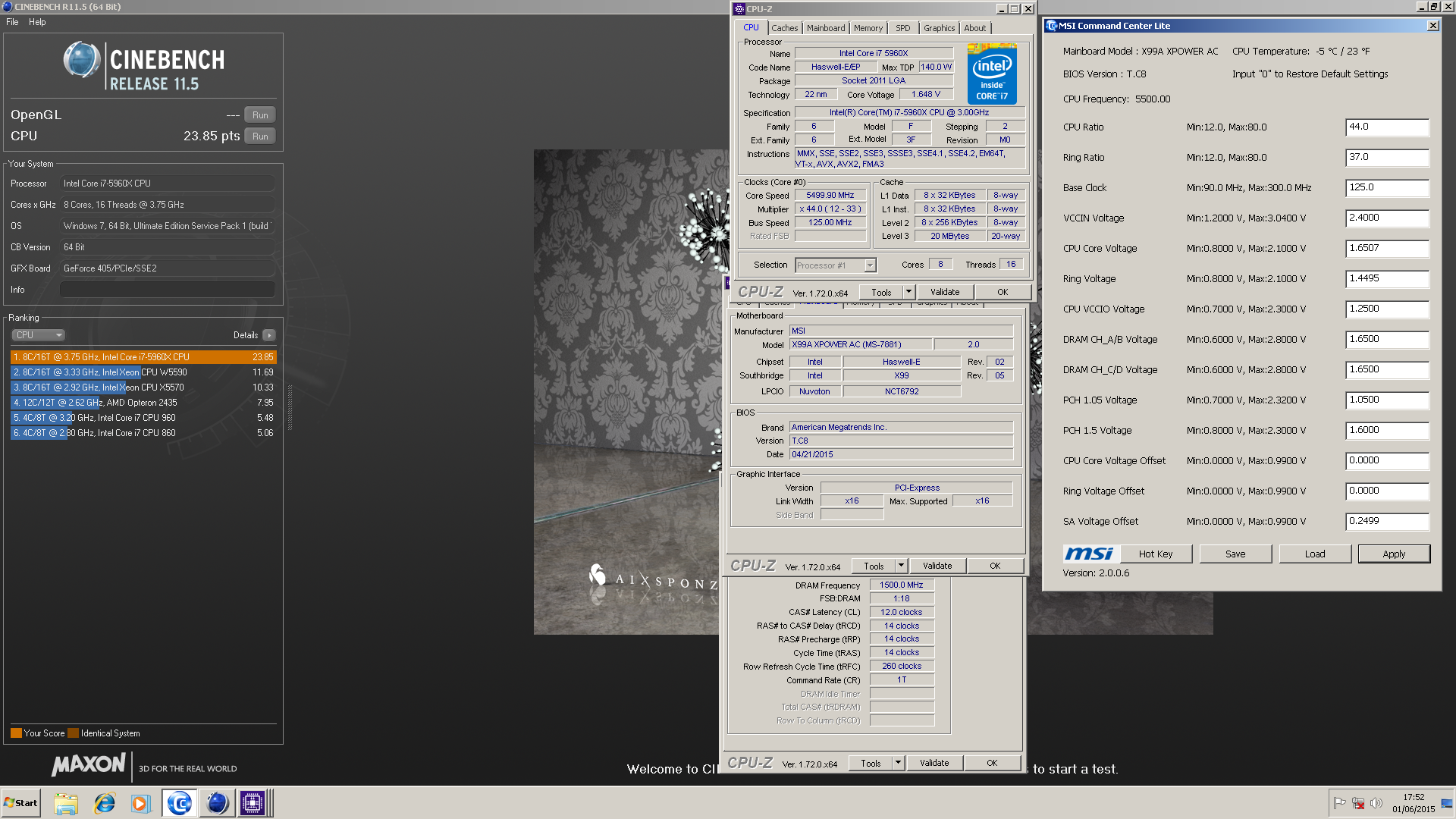Image resolution: width=1456 pixels, height=819 pixels.
Task: Select ranking row Intel Core i7 CPU 960
Action: point(143,418)
